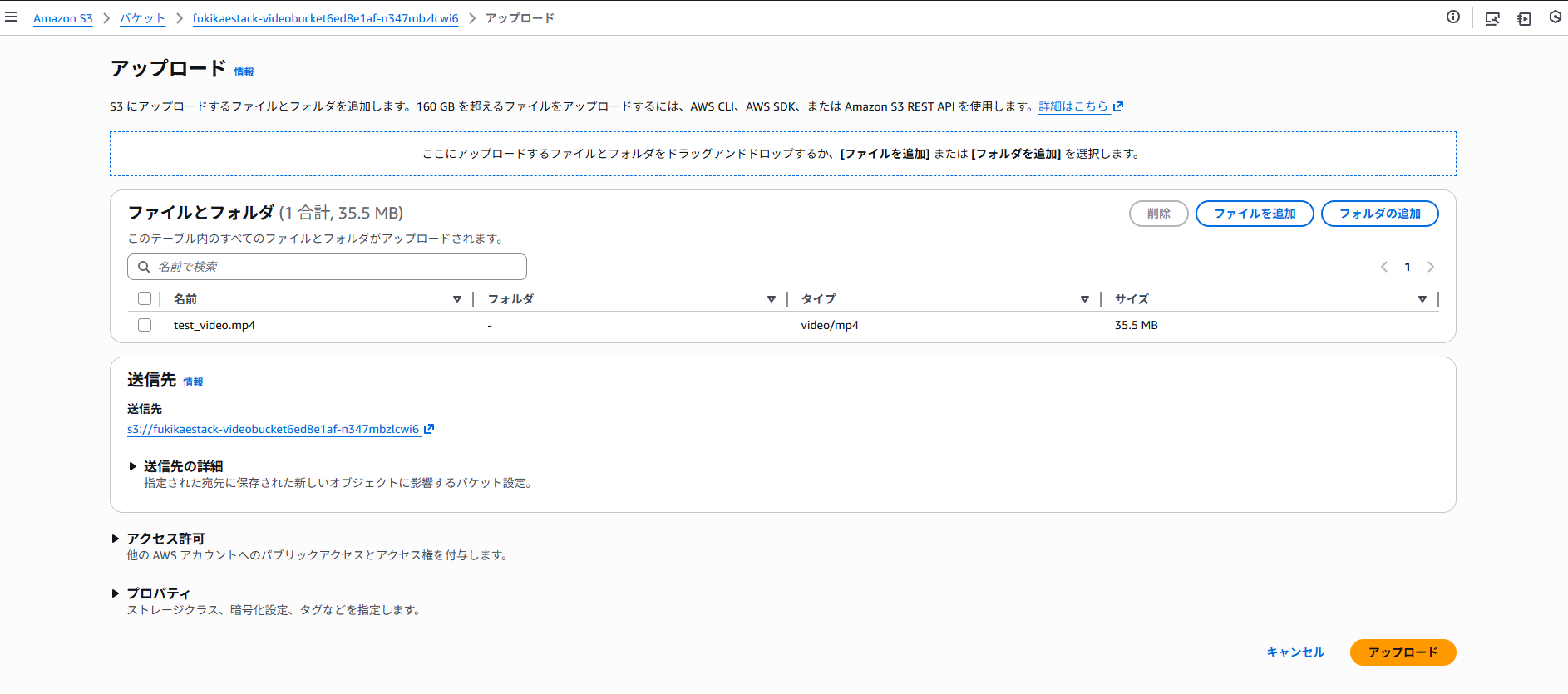This screenshot has width=1568, height=694.
Task: Go to next page arrow
Action: click(1431, 267)
